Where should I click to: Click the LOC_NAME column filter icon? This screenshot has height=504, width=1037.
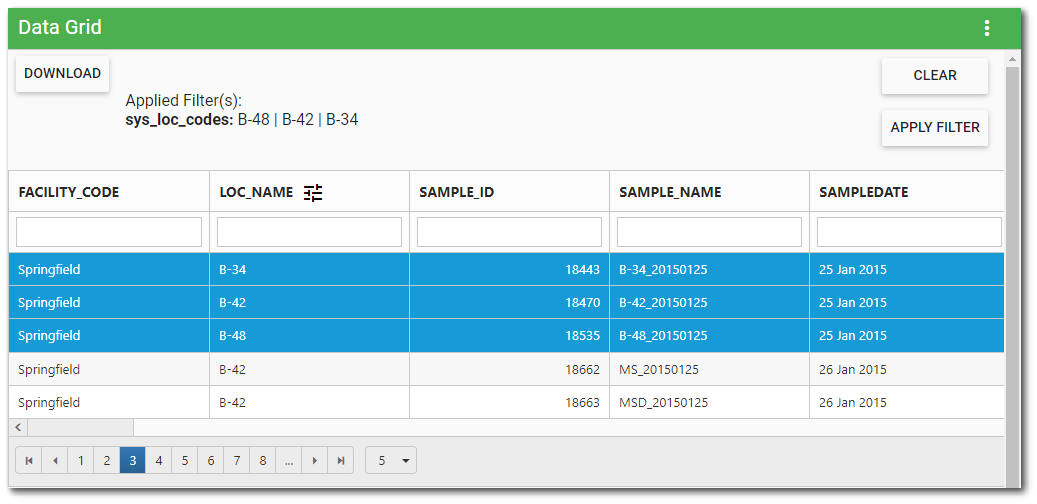click(x=313, y=192)
